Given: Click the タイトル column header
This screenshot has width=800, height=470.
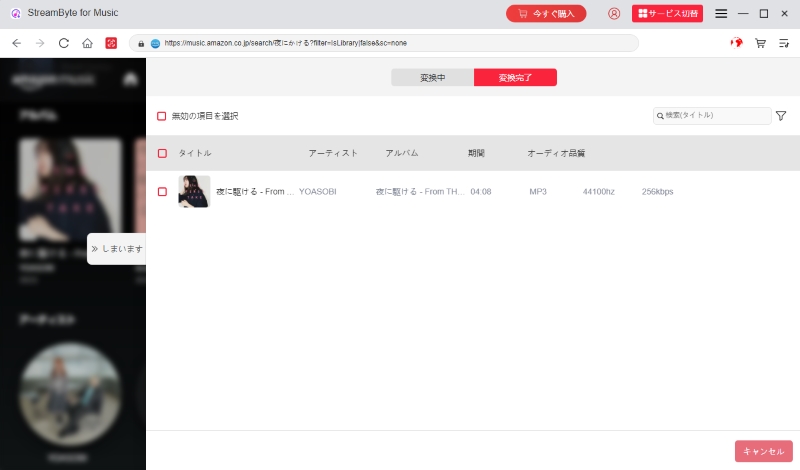Looking at the screenshot, I should (x=194, y=153).
